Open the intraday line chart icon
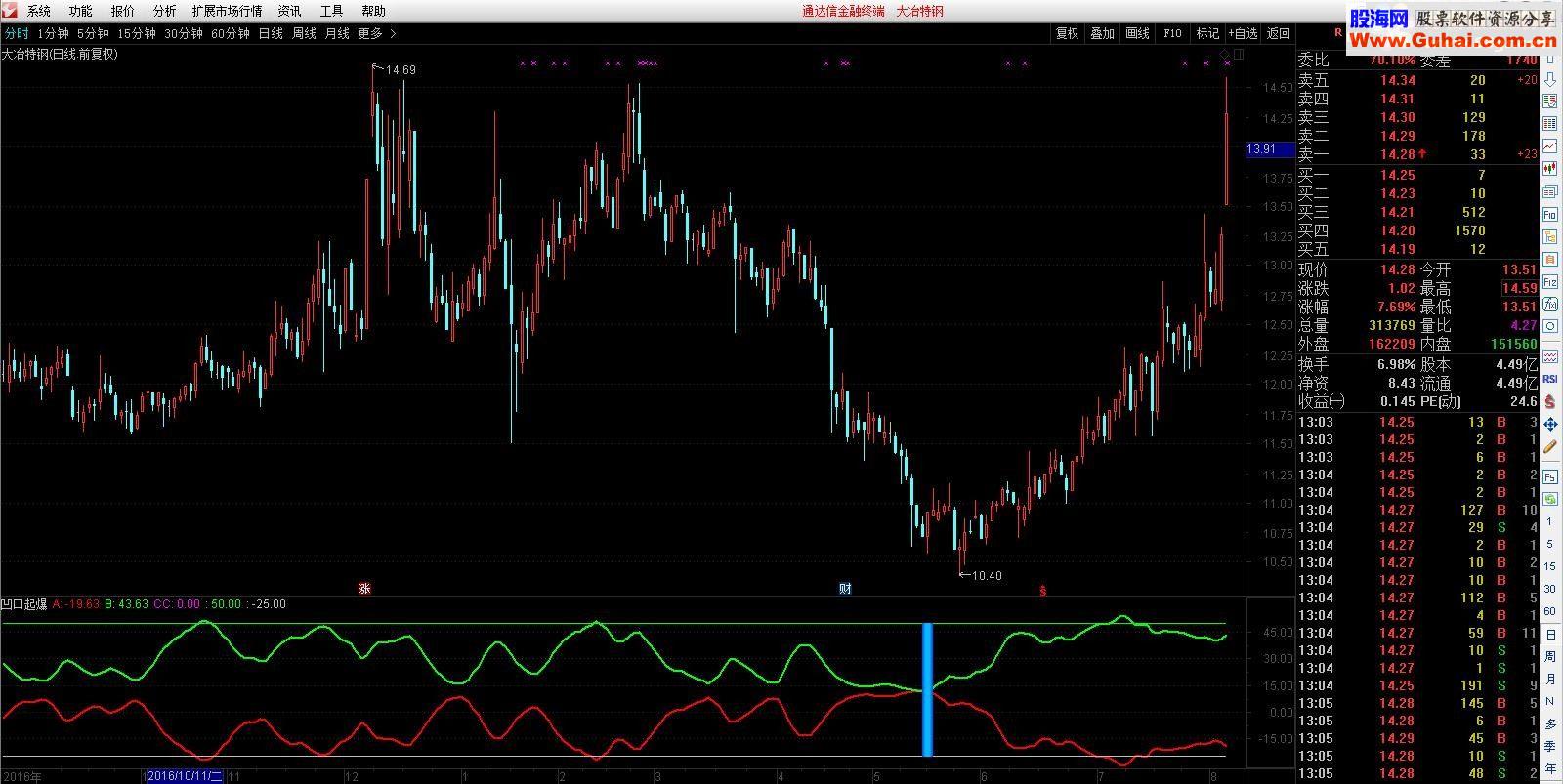Screen dimensions: 1563x784 [x=1550, y=145]
